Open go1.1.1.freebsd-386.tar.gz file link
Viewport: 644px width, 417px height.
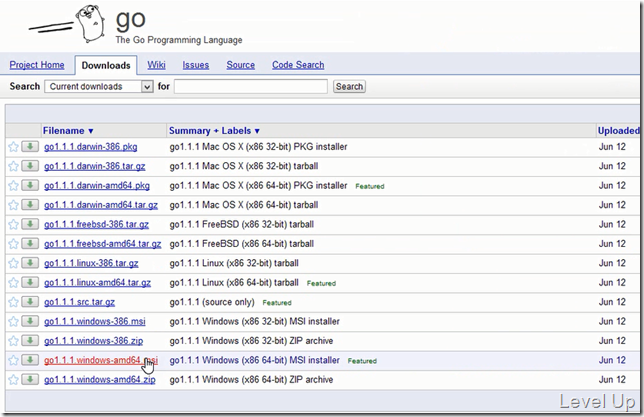tap(97, 224)
